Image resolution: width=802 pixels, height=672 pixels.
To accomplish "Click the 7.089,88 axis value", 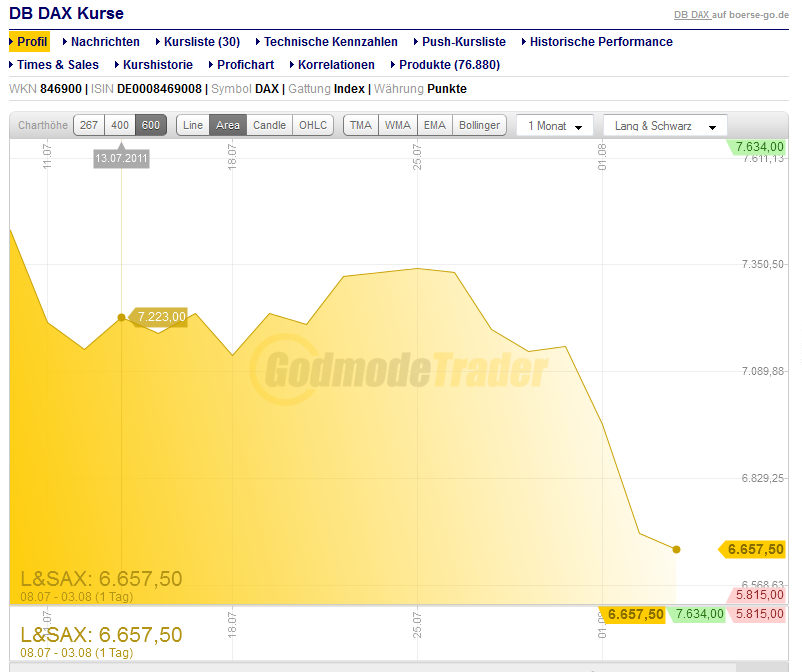I will click(x=763, y=371).
